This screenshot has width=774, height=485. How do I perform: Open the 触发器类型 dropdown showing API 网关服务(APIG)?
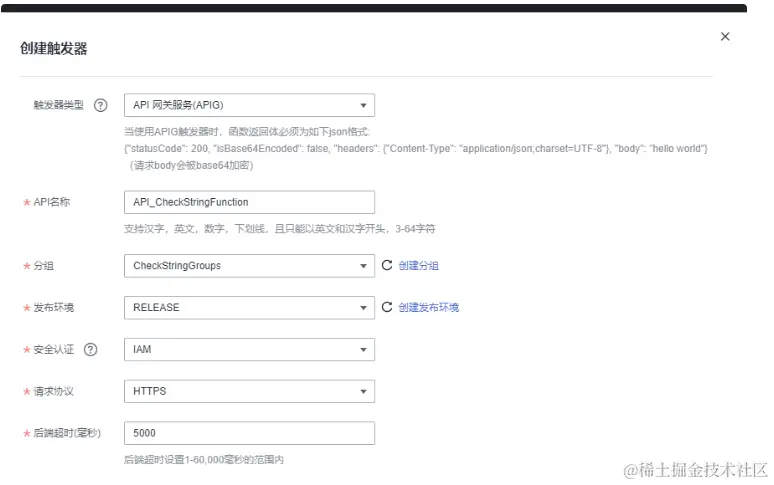pyautogui.click(x=249, y=105)
